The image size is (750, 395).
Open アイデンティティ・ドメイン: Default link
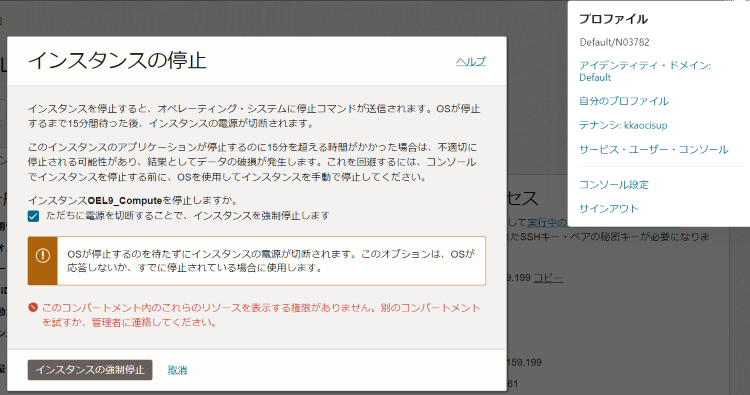pyautogui.click(x=645, y=71)
